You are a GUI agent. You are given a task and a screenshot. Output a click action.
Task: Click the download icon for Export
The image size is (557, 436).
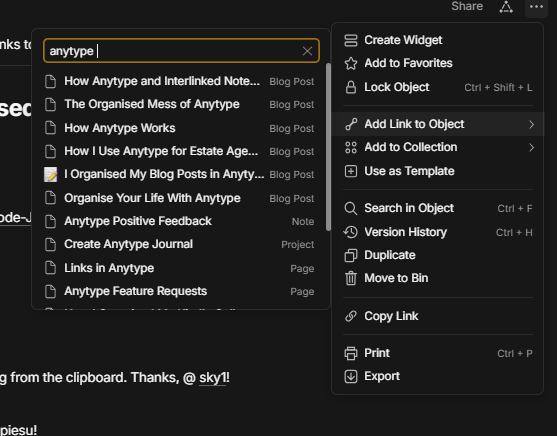point(351,376)
